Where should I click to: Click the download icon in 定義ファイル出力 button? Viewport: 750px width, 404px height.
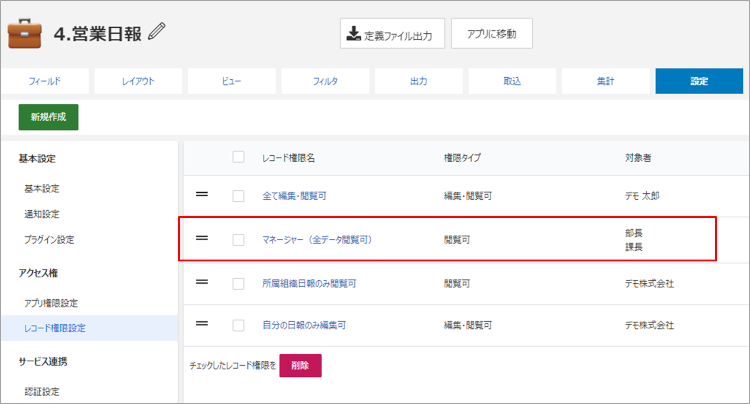click(x=353, y=33)
